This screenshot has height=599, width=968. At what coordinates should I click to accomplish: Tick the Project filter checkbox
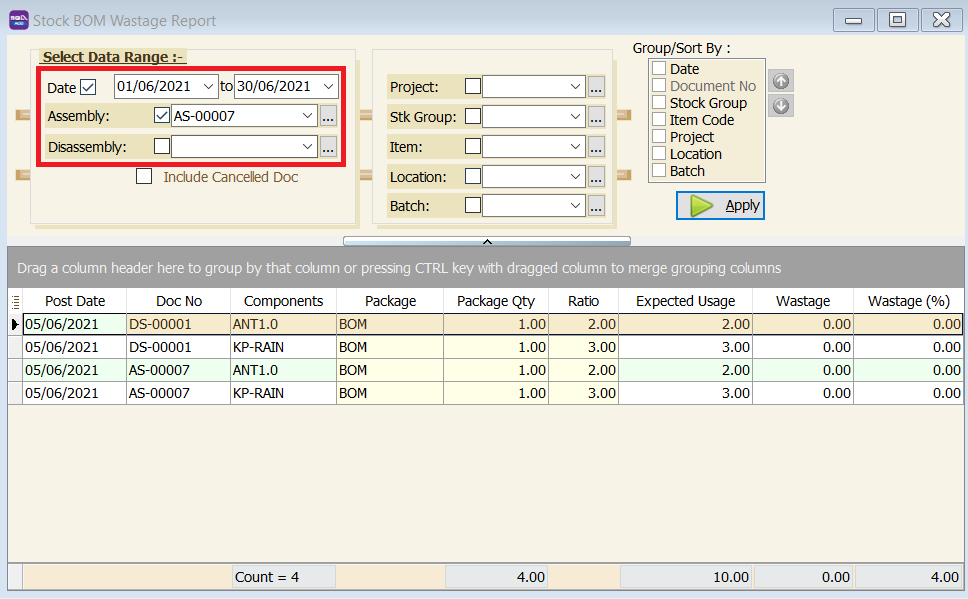pyautogui.click(x=471, y=86)
